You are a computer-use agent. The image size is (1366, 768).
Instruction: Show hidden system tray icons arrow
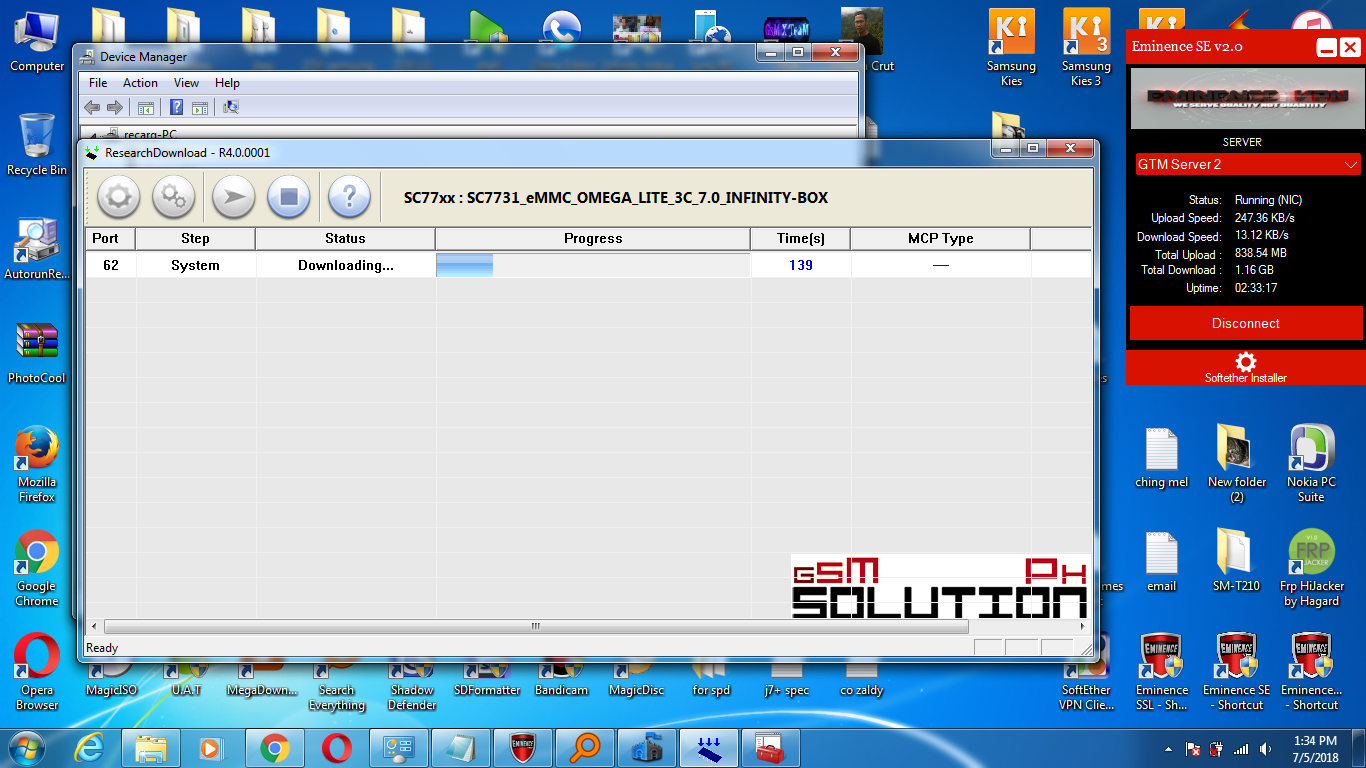tap(1168, 749)
